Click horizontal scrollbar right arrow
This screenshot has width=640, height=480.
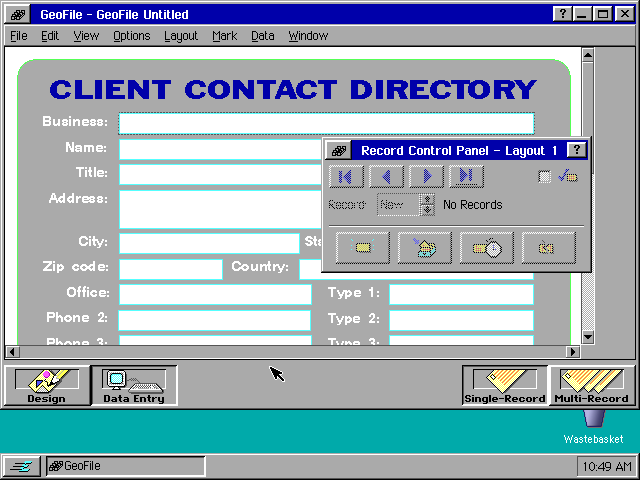pyautogui.click(x=573, y=351)
